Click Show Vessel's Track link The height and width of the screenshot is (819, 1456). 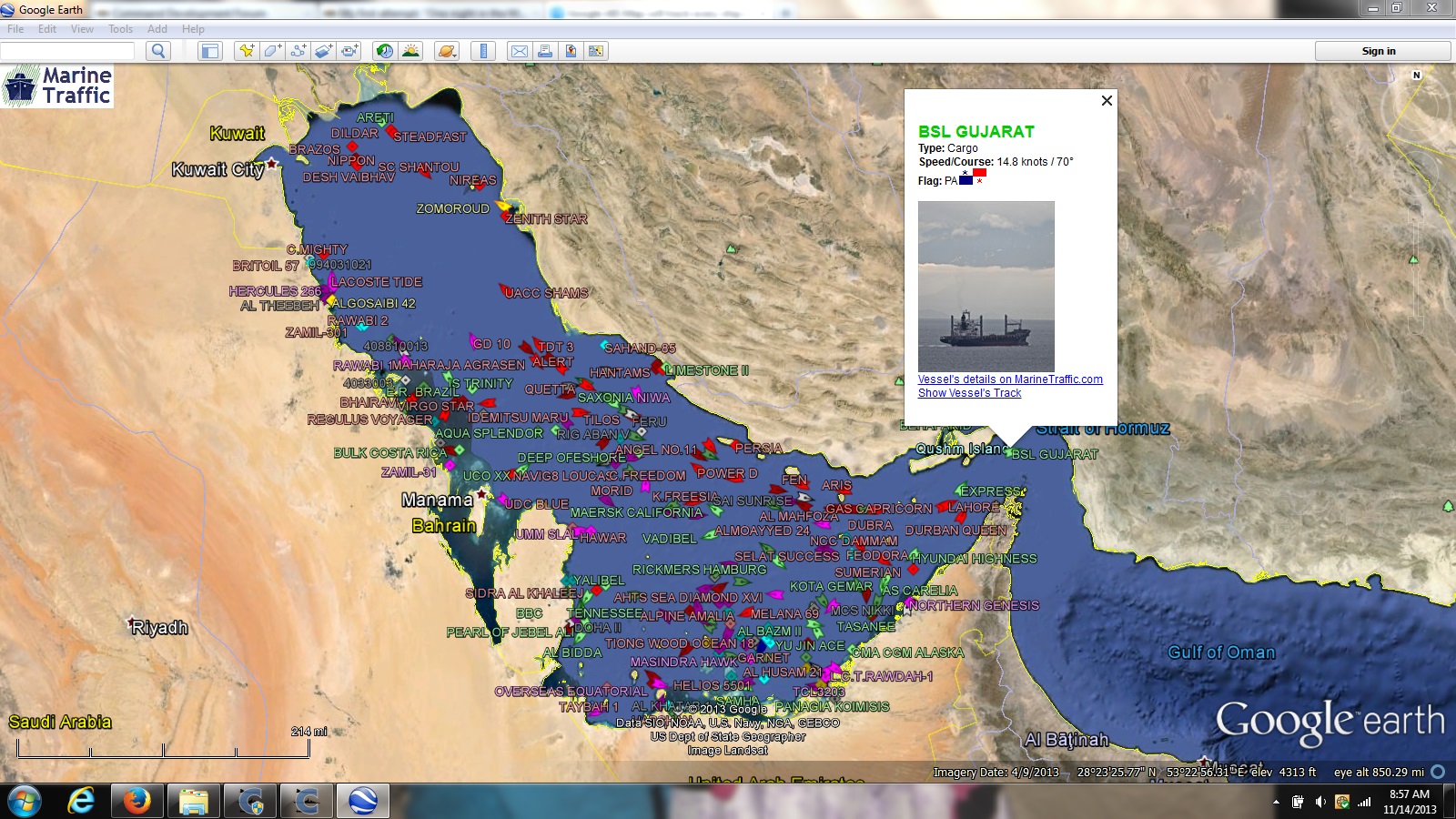tap(969, 393)
